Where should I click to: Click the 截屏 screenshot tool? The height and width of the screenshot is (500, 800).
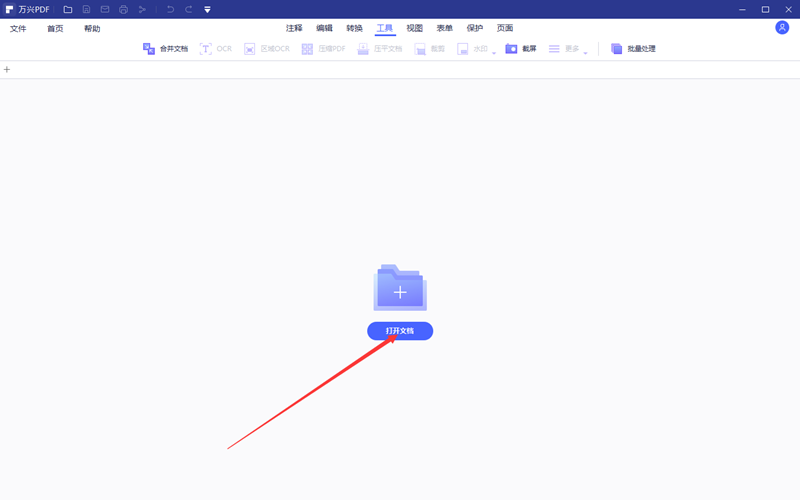point(521,49)
